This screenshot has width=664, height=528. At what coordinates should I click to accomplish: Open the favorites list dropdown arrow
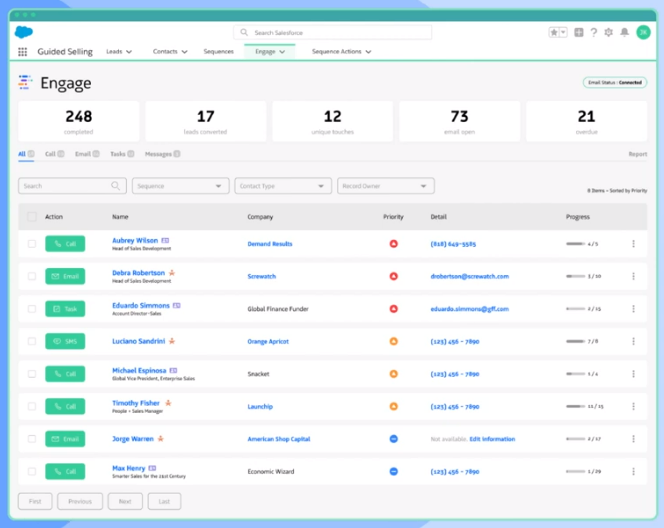coord(563,32)
